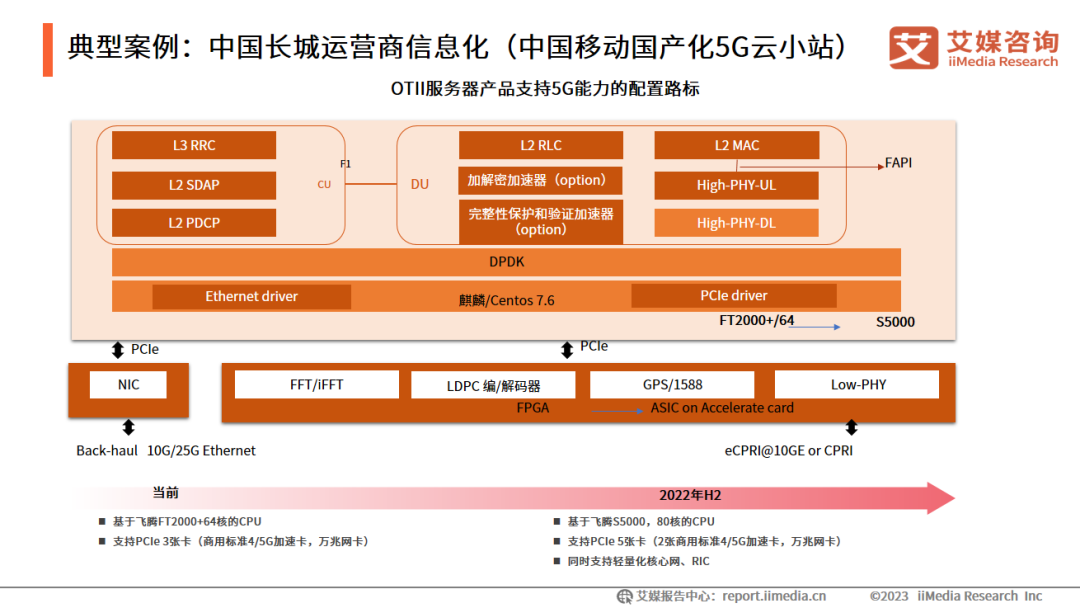Click the L2 MAC block
The image size is (1080, 608).
coord(737,145)
